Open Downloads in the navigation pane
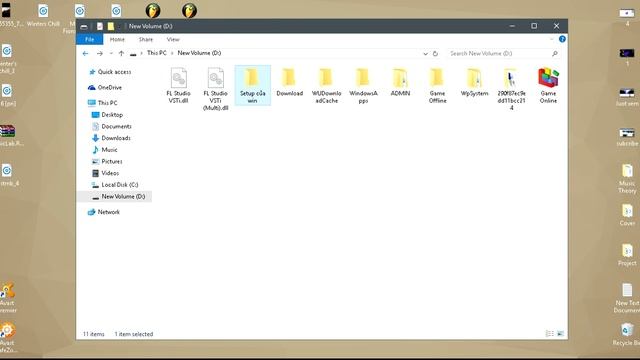The height and width of the screenshot is (360, 640). (116, 138)
